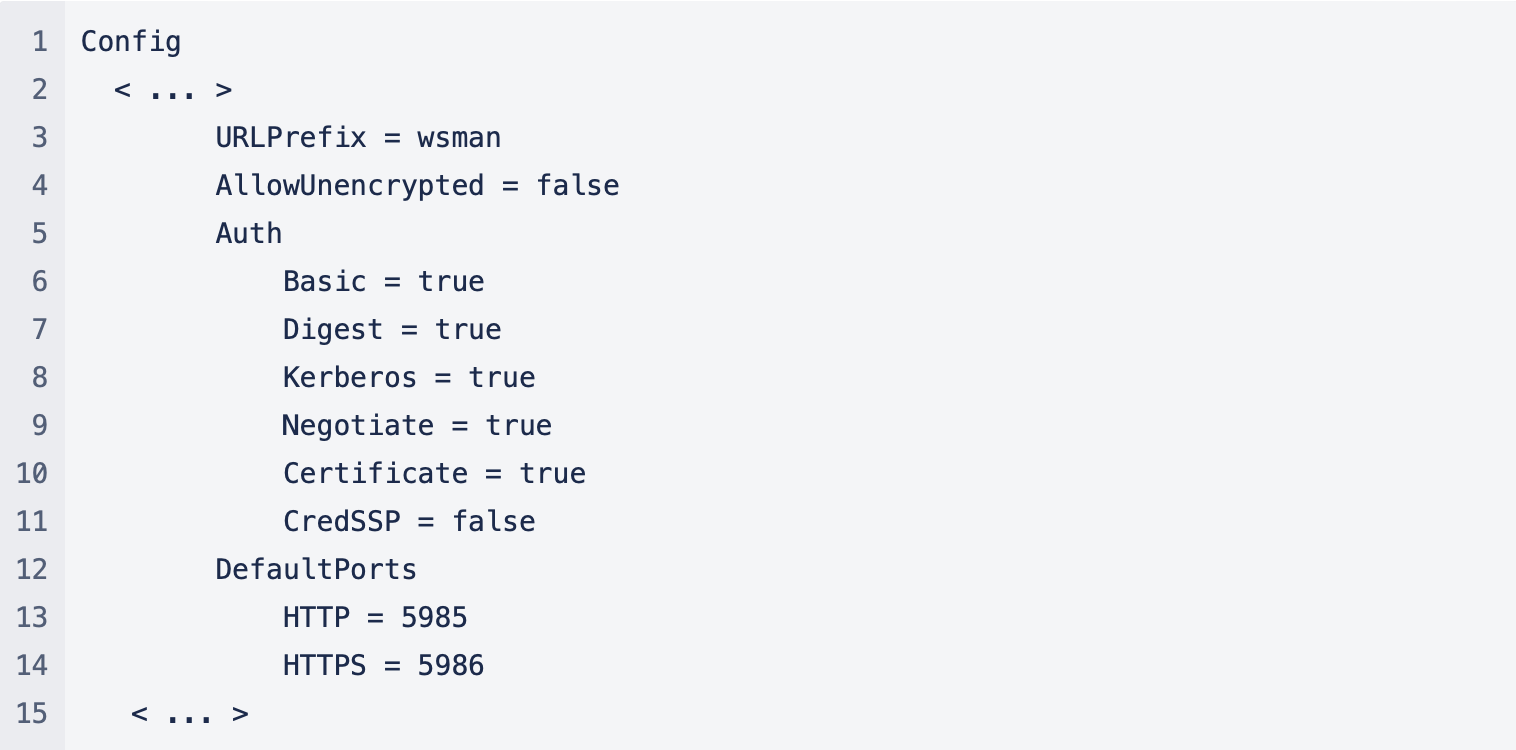Click the Kerberos = true entry

pyautogui.click(x=409, y=377)
